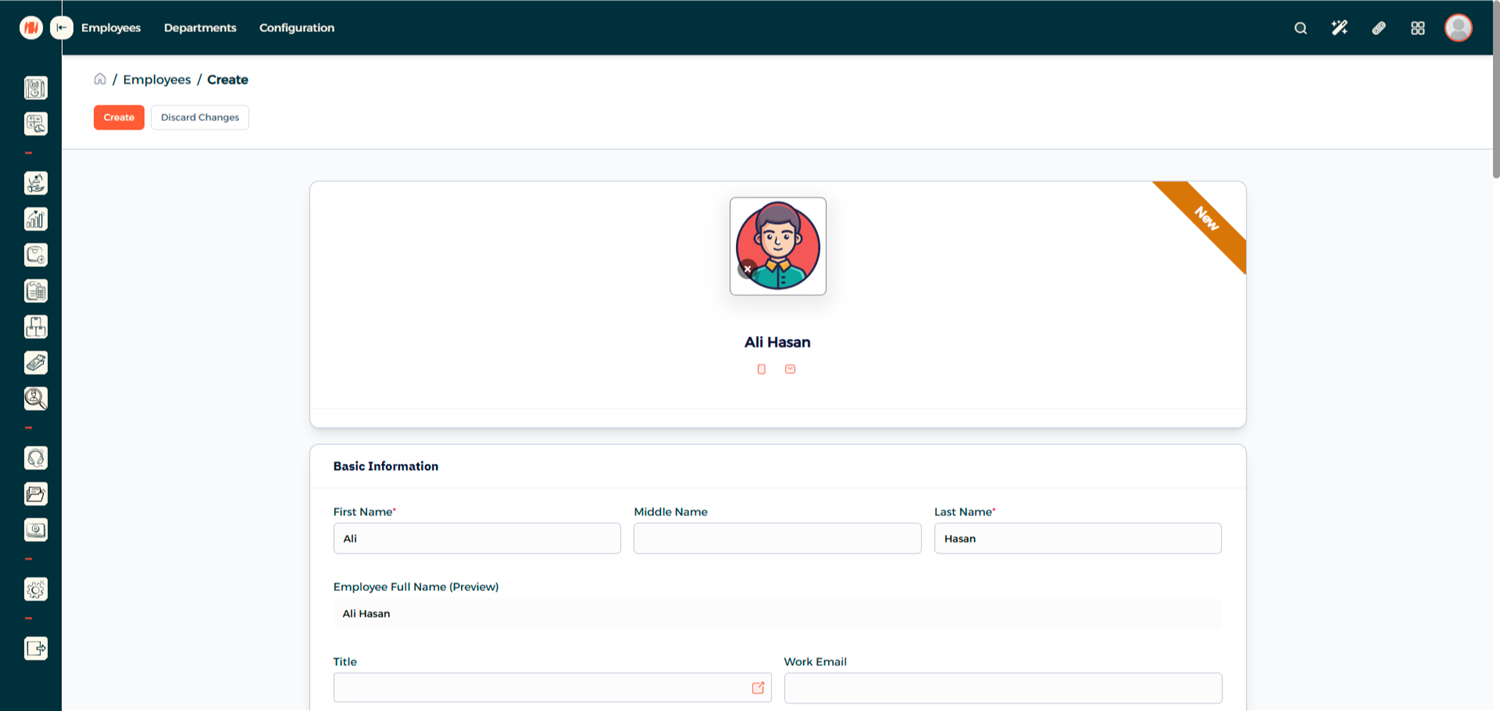Click the settings gear icon in sidebar
Image resolution: width=1500 pixels, height=711 pixels.
pos(36,590)
